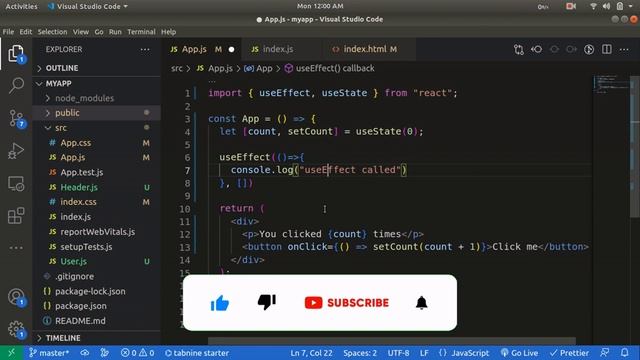Expand the node_modules folder
The height and width of the screenshot is (360, 640).
[x=98, y=98]
